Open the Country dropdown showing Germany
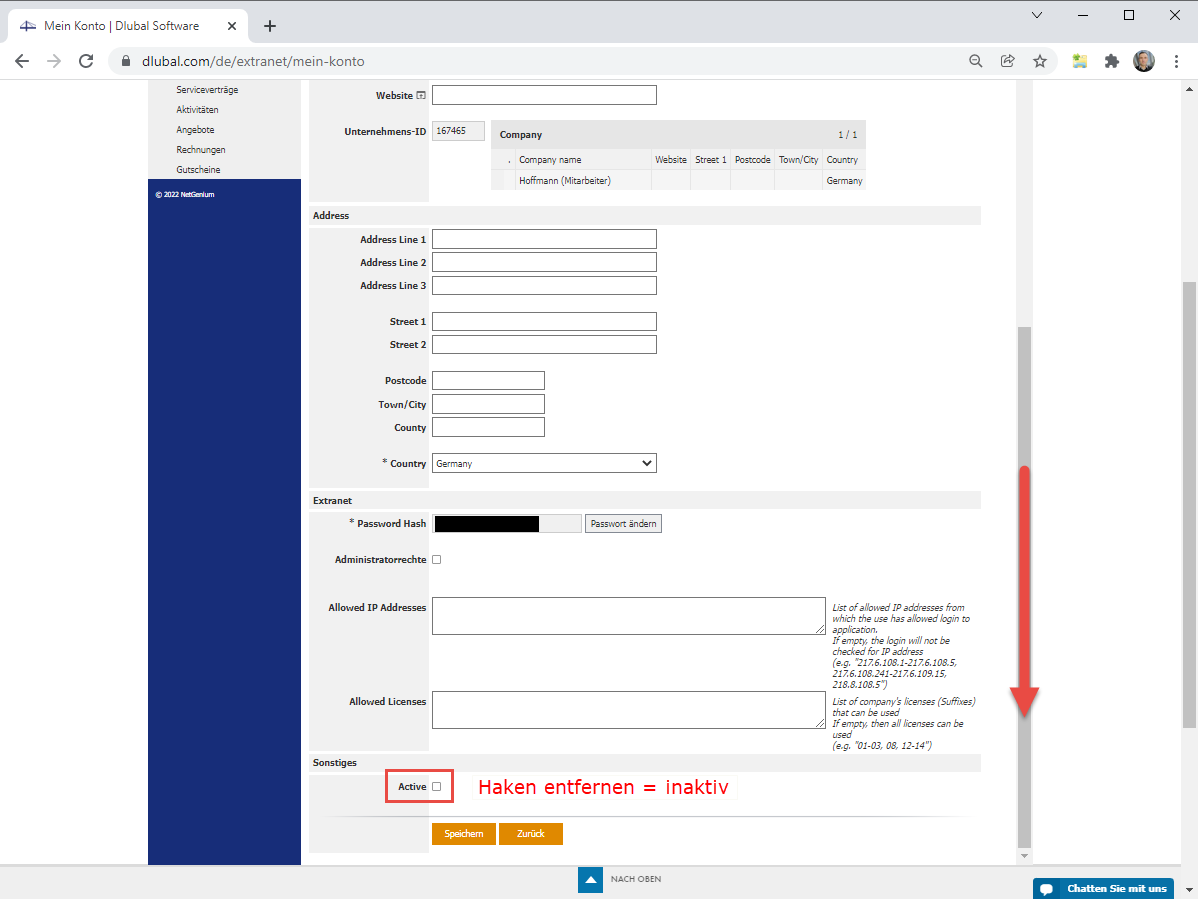This screenshot has height=899, width=1198. (544, 463)
